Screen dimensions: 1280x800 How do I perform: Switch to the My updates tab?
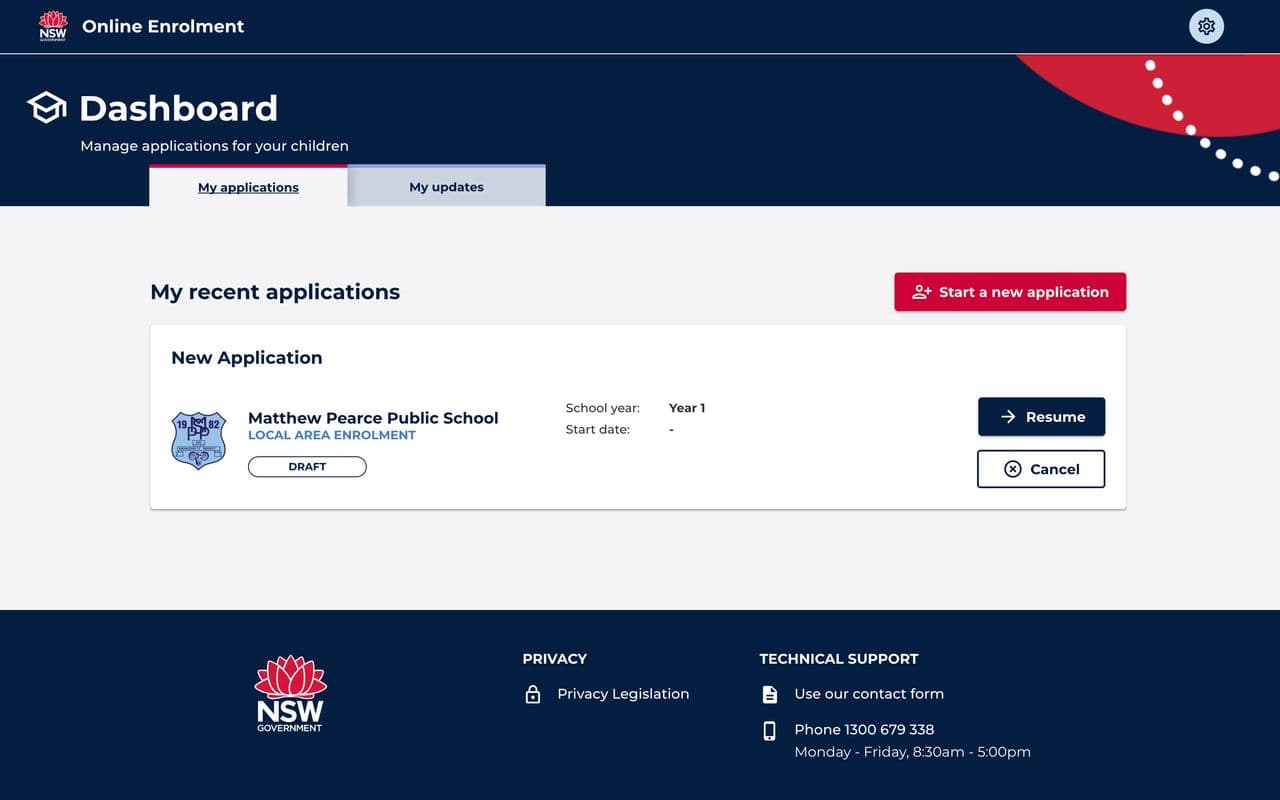tap(446, 187)
